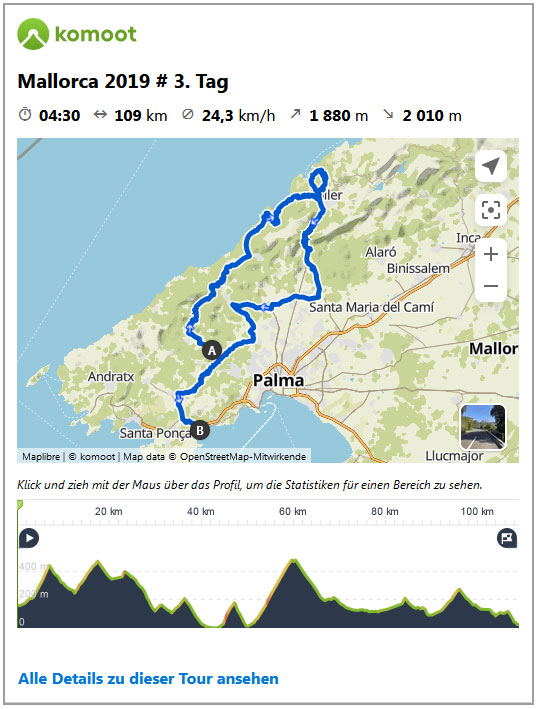Play the elevation profile animation
The width and height of the screenshot is (538, 709).
point(29,538)
